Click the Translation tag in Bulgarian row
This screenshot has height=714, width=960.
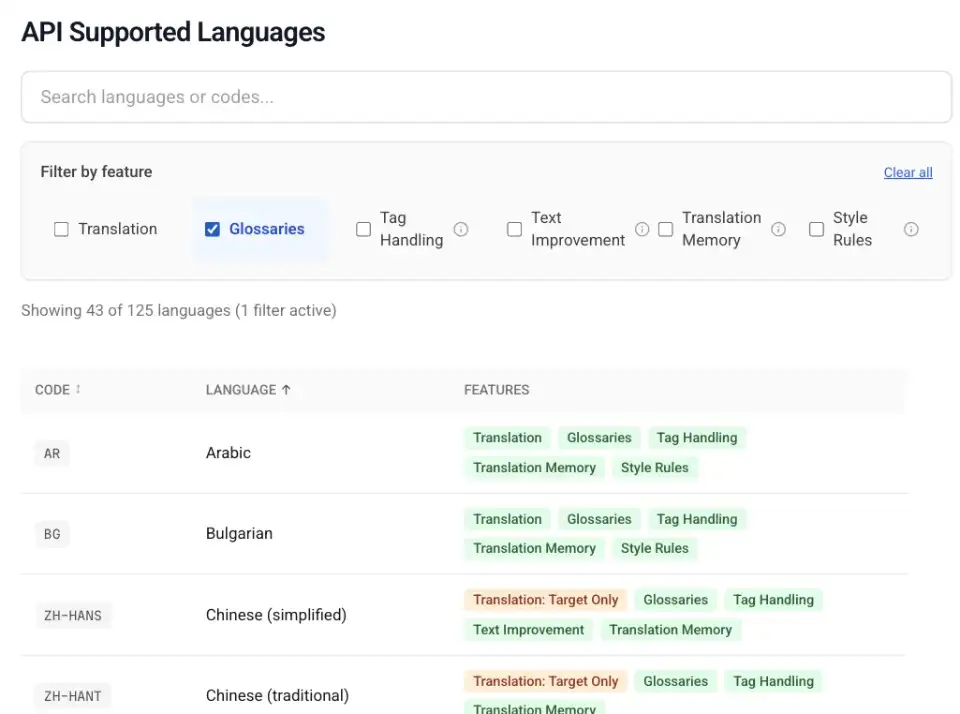[x=508, y=519]
